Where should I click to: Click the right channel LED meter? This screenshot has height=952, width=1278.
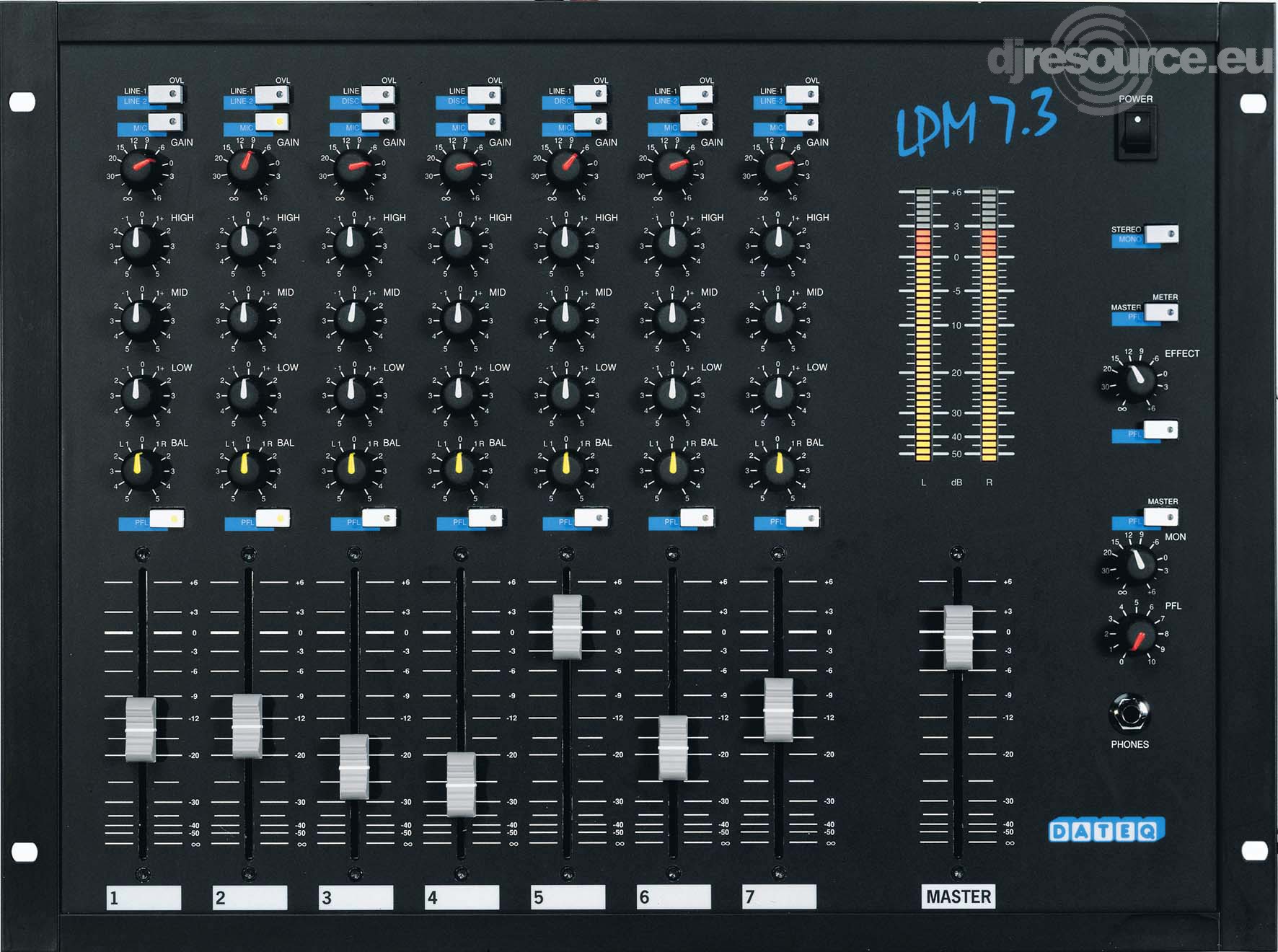coord(989,325)
